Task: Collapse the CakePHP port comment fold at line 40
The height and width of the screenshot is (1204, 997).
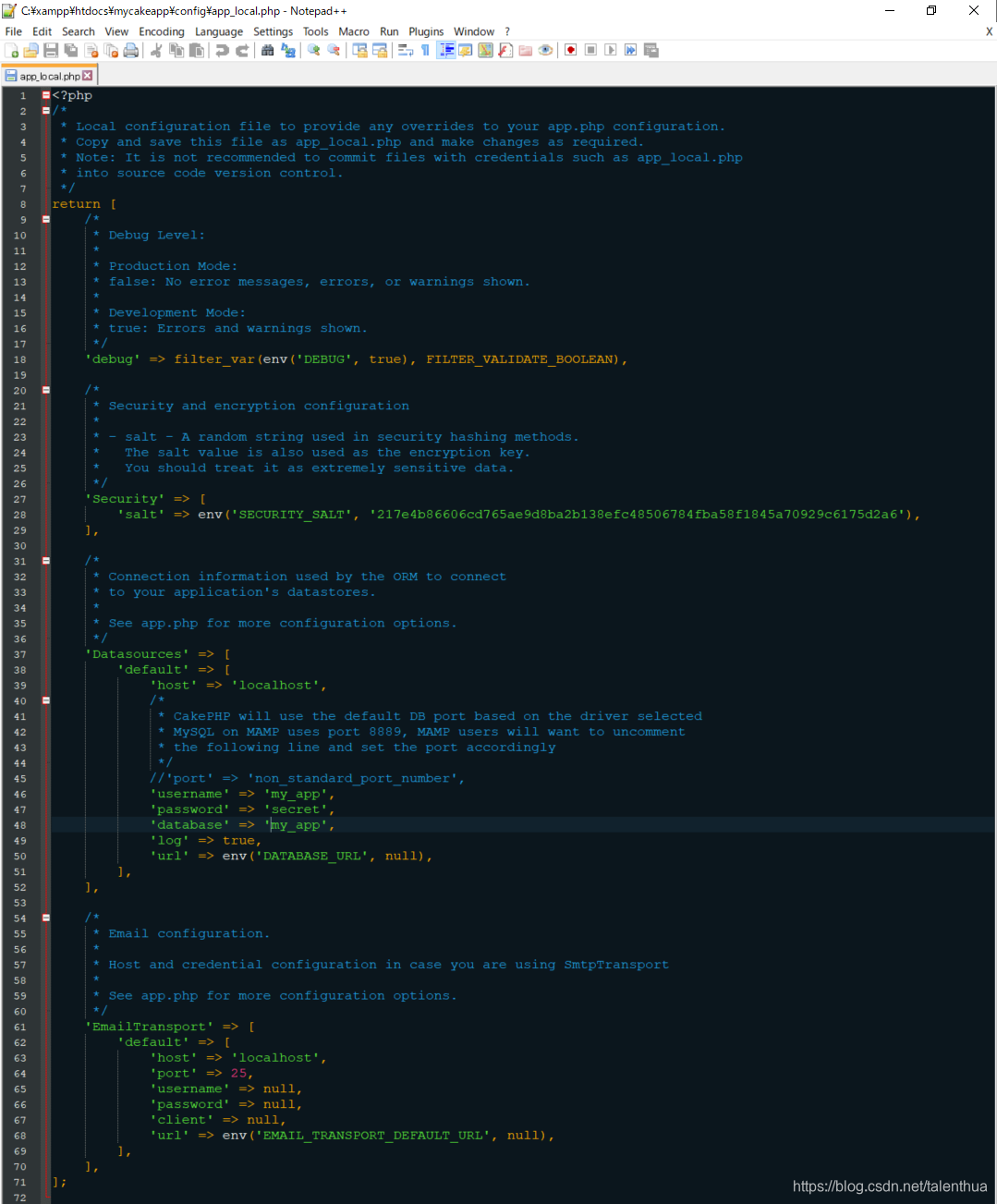Action: pyautogui.click(x=46, y=700)
